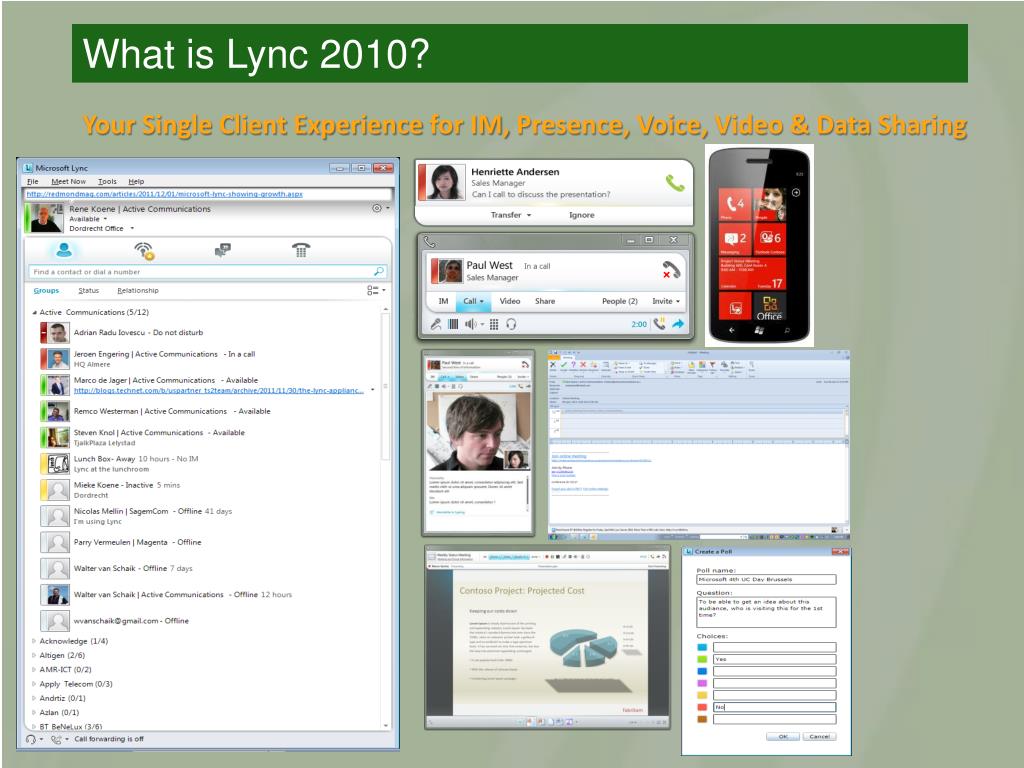The width and height of the screenshot is (1024, 768).
Task: Open the Call dropdown in Paul West window
Action: click(473, 301)
